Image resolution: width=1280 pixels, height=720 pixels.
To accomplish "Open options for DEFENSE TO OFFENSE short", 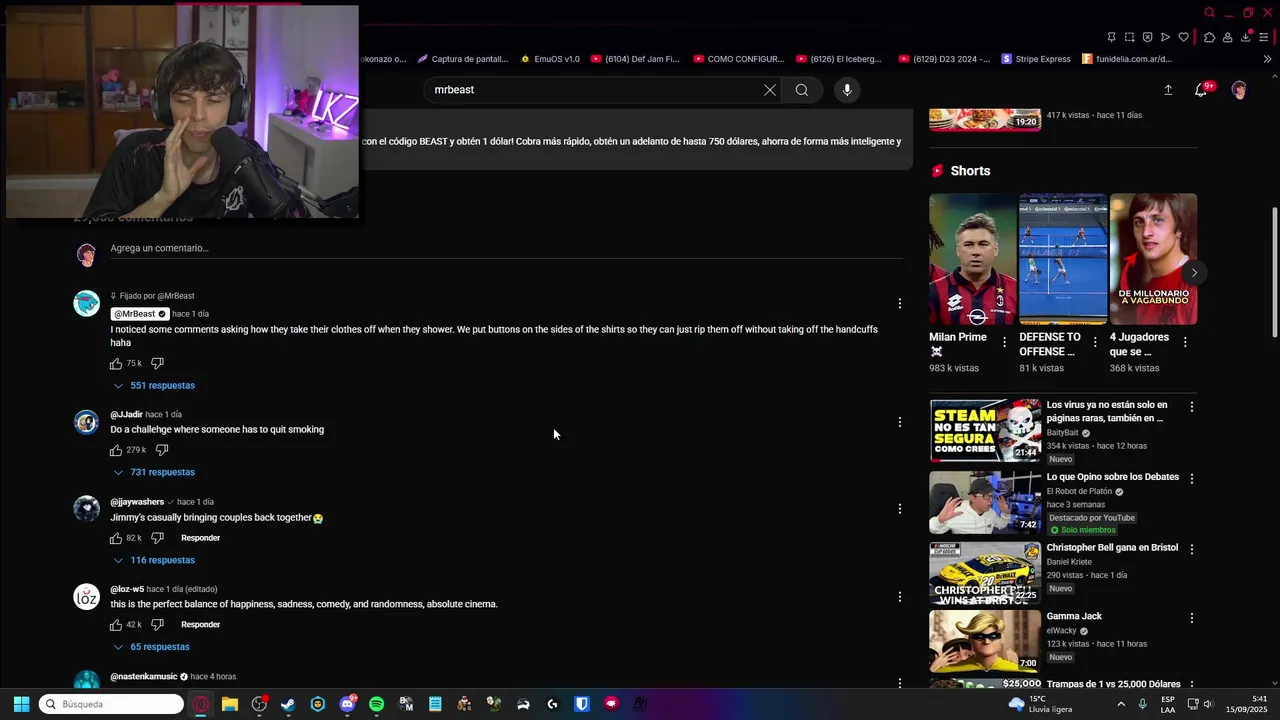I will 1095,342.
